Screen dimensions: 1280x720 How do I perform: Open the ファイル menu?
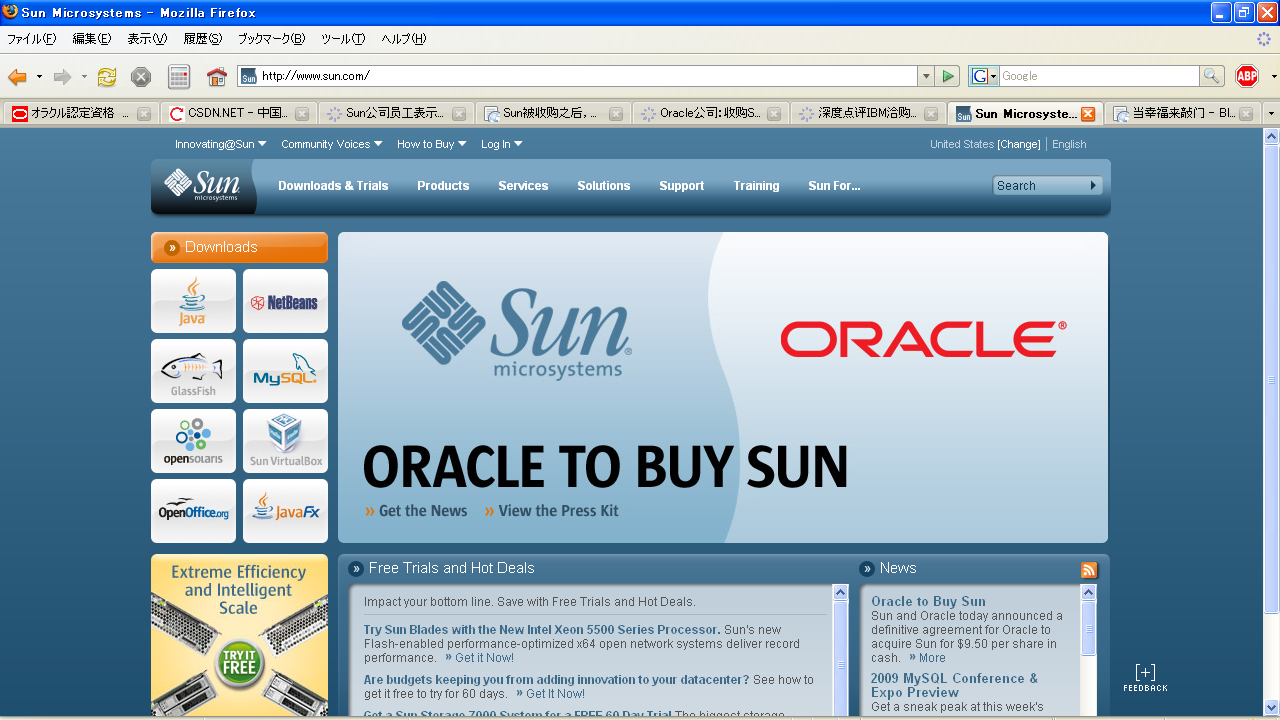32,39
